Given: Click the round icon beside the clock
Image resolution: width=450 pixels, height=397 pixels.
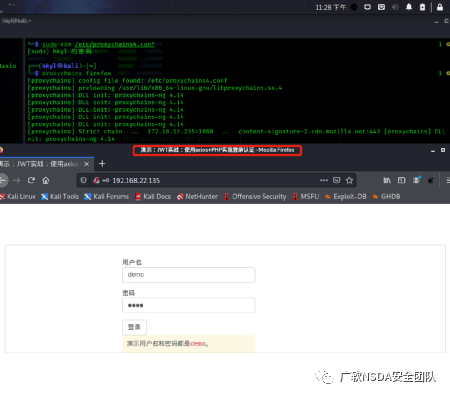Looking at the screenshot, I should 354,7.
